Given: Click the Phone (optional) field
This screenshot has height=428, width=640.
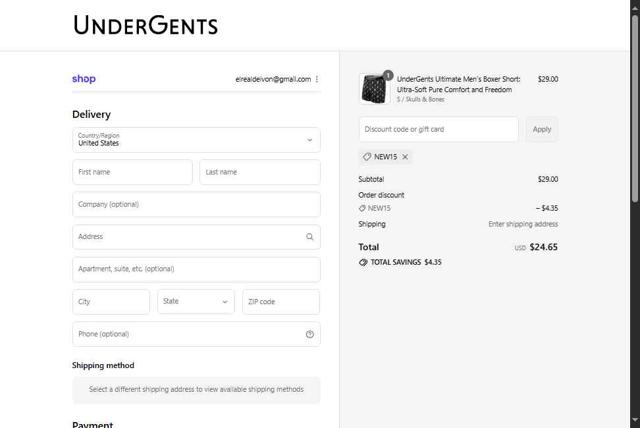Looking at the screenshot, I should pyautogui.click(x=196, y=334).
